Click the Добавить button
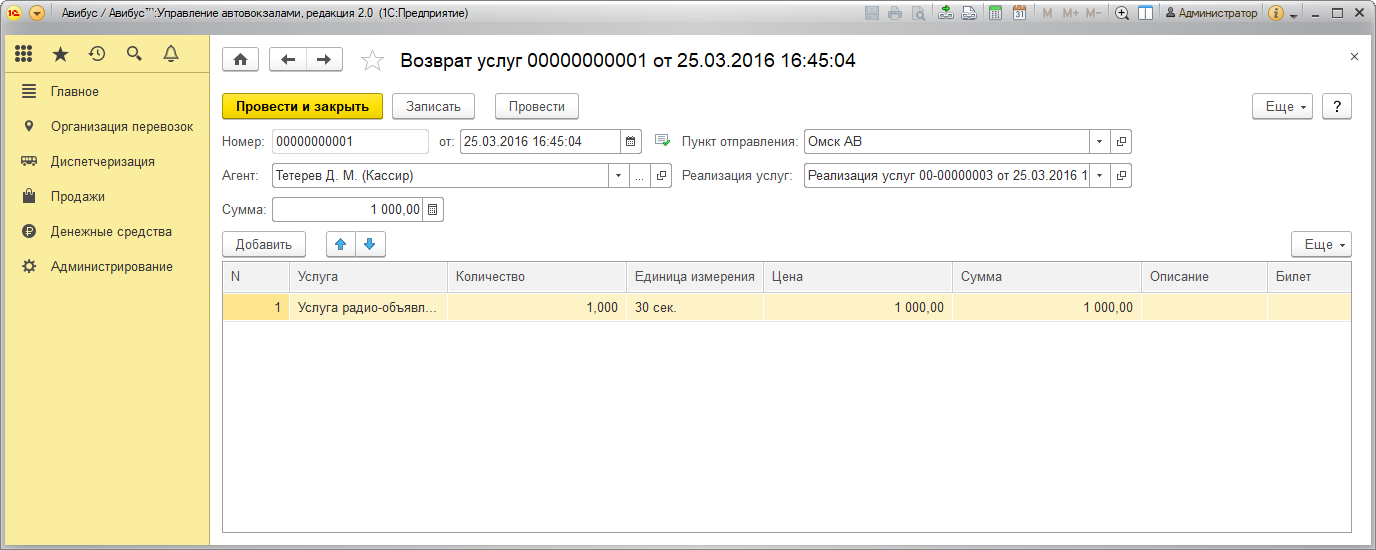The image size is (1376, 550). coord(263,244)
